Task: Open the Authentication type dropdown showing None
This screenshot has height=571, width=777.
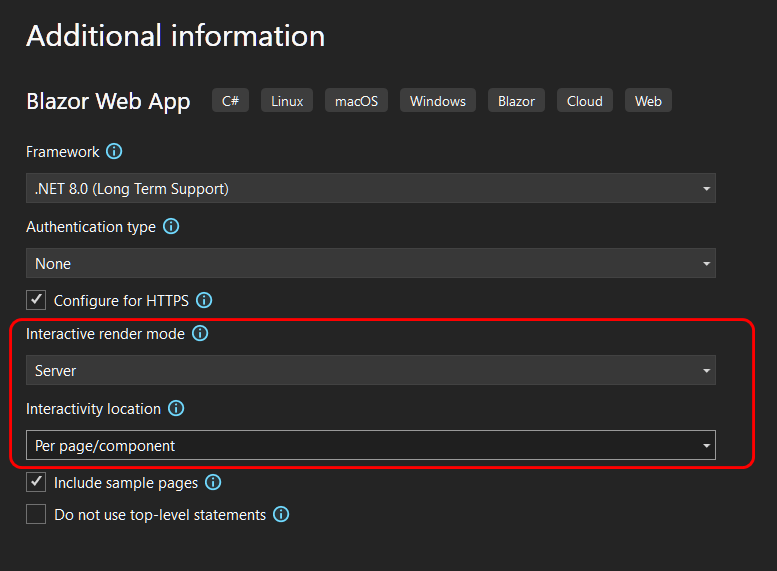Action: pos(371,263)
